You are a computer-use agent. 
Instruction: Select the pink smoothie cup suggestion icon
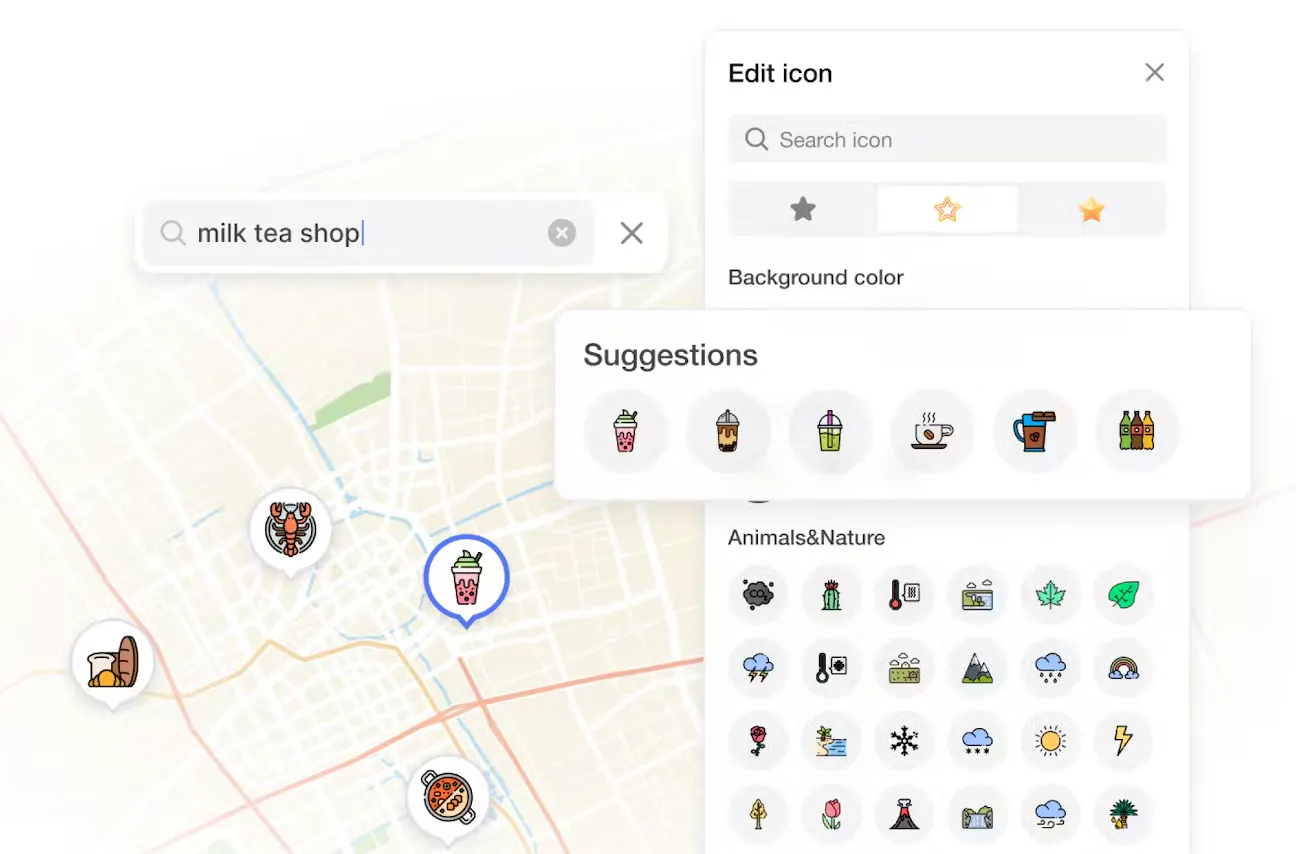coord(626,432)
